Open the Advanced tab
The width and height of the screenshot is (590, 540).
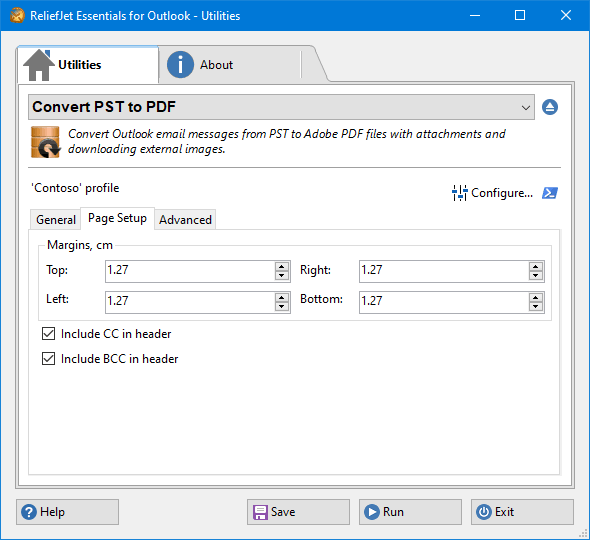185,220
